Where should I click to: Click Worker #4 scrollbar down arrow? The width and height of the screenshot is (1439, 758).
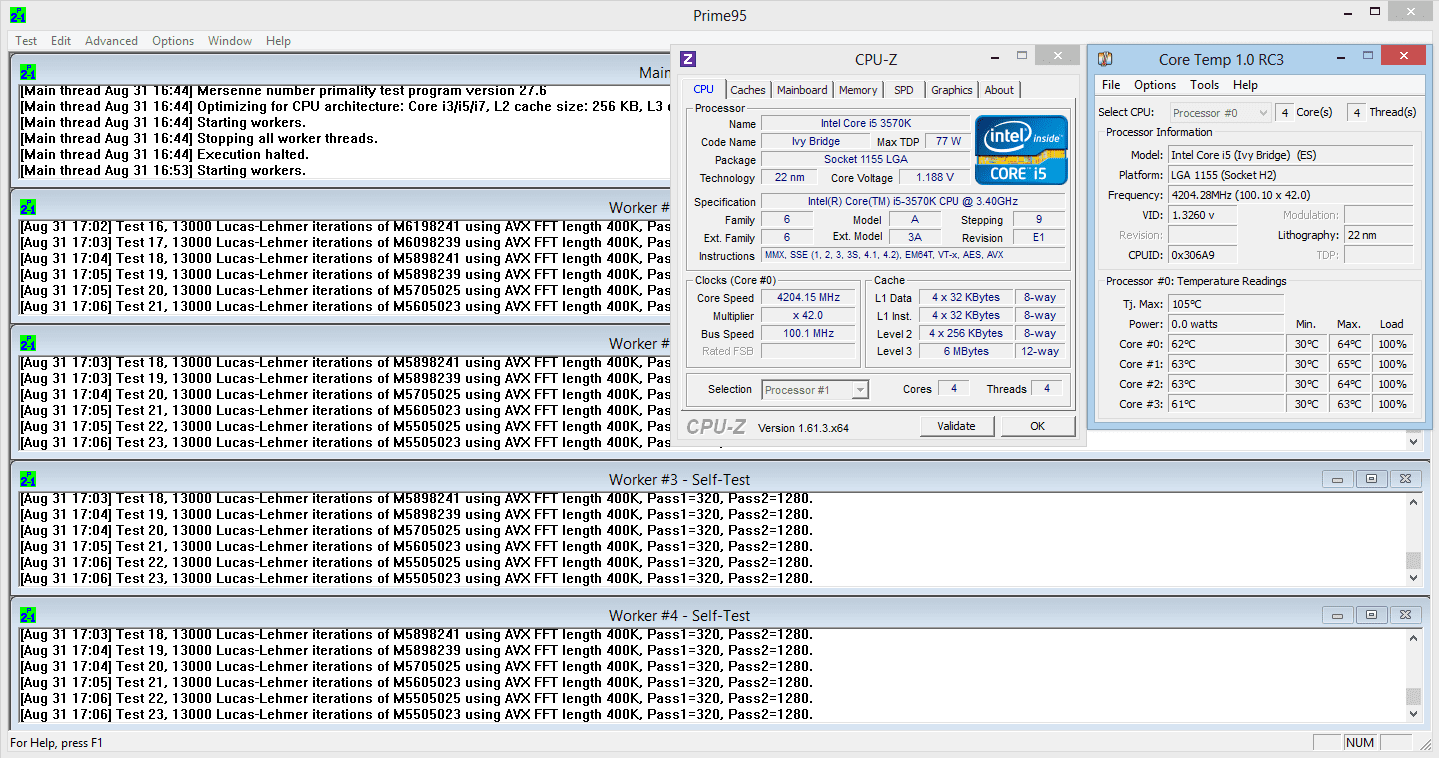(x=1413, y=714)
